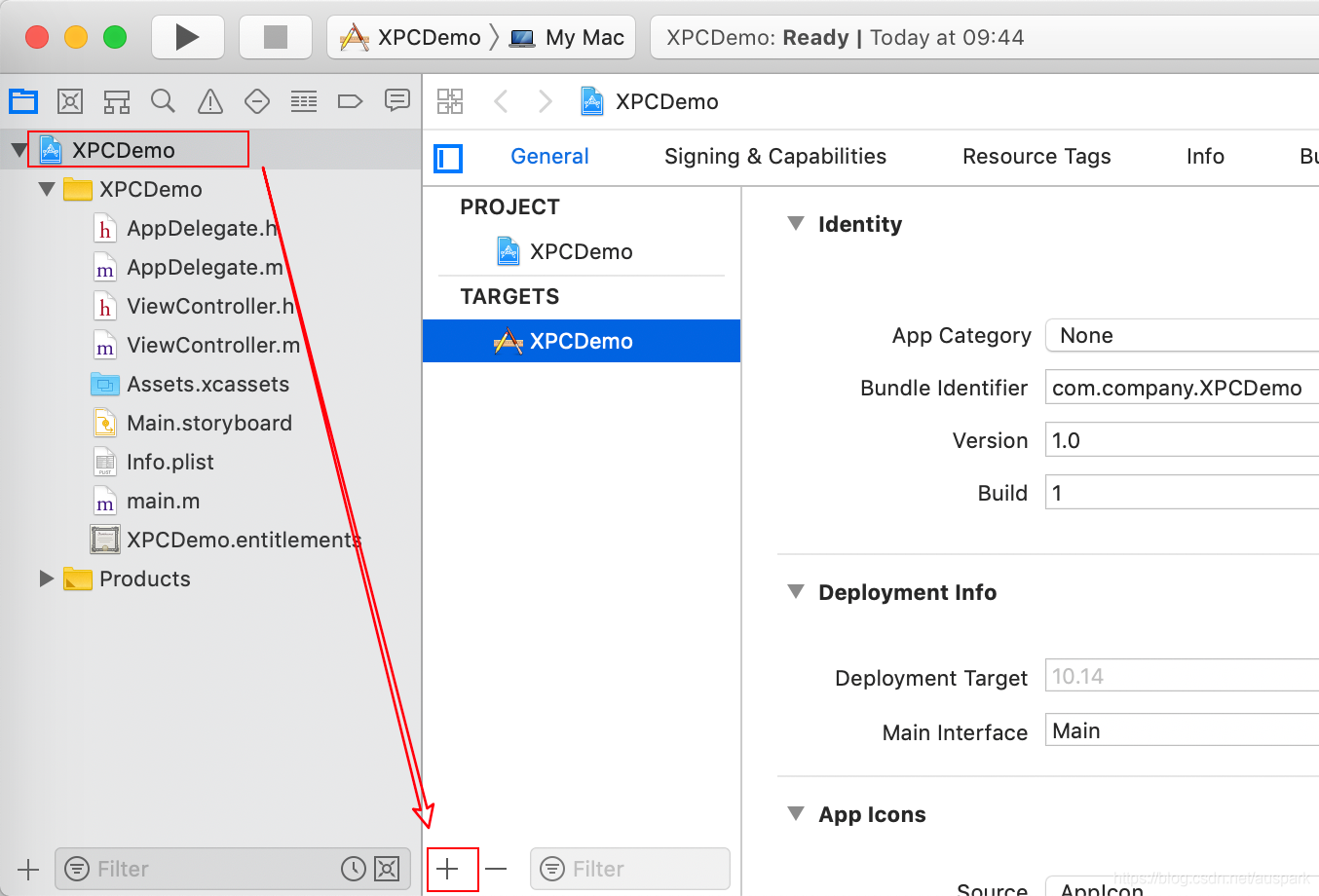
Task: Open Assets.xcassets catalog
Action: 210,384
